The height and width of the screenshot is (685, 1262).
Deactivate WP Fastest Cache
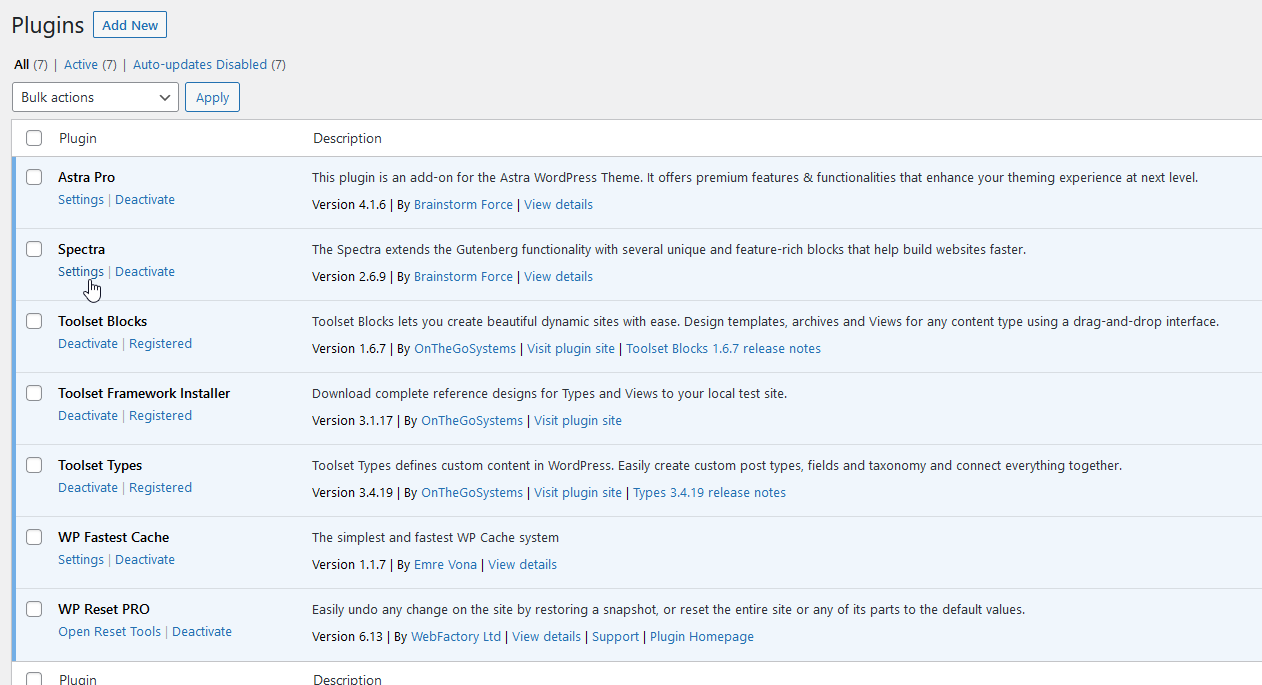(x=145, y=559)
